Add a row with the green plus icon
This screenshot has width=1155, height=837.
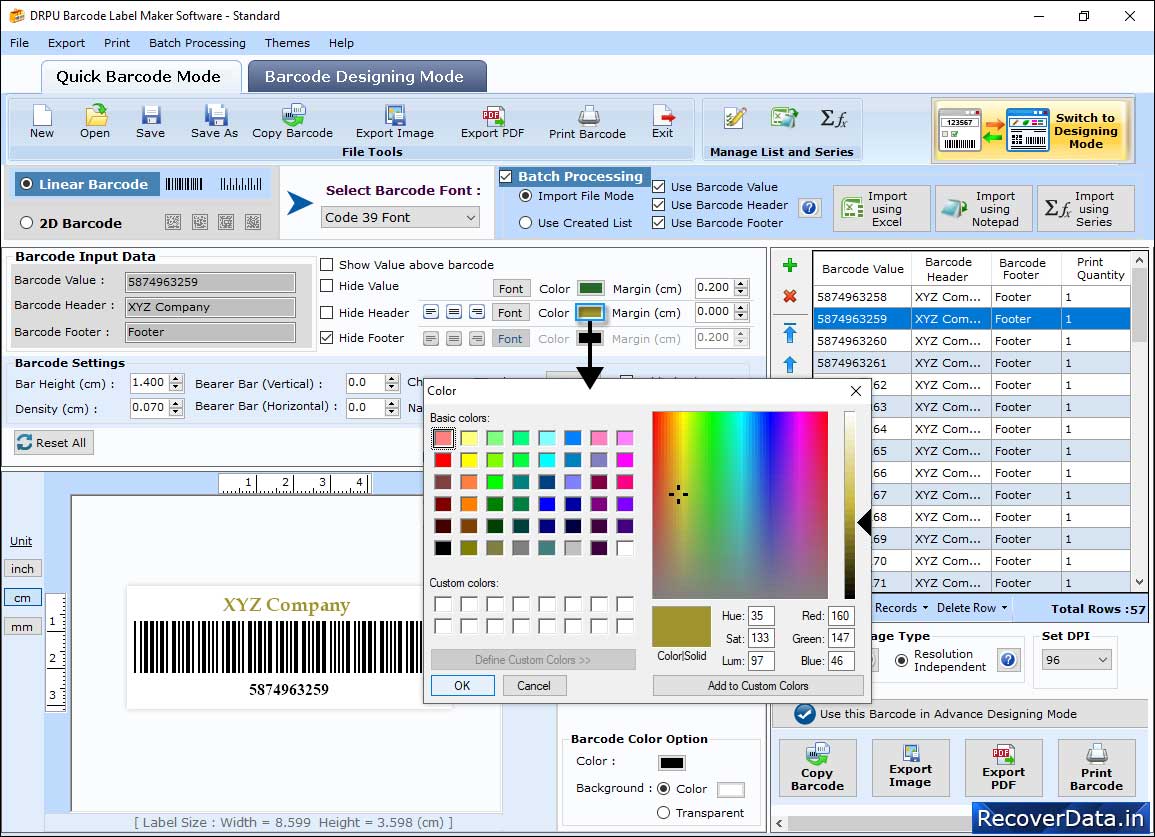click(x=790, y=265)
